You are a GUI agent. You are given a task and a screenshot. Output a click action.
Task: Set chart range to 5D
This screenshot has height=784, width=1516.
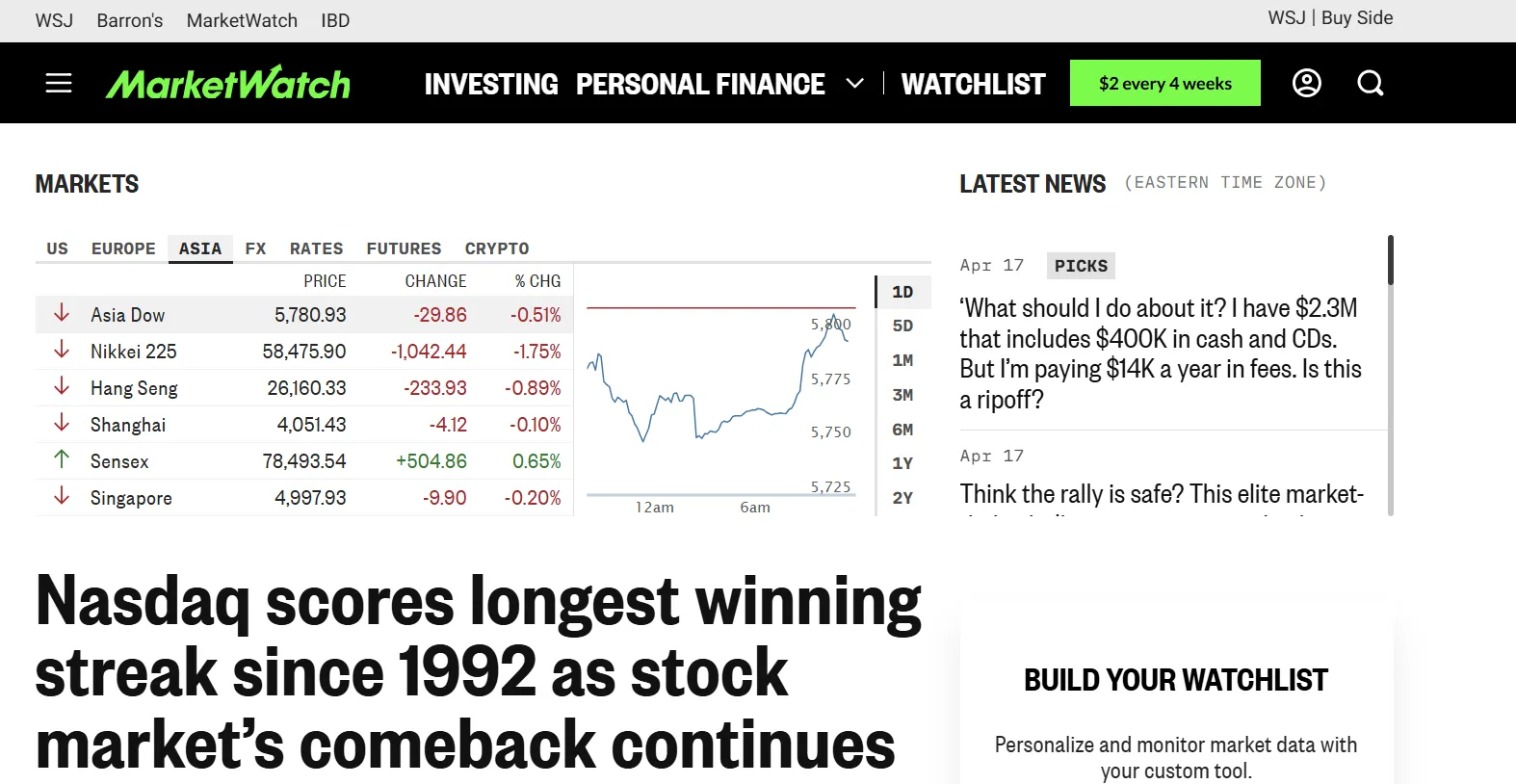pos(902,326)
